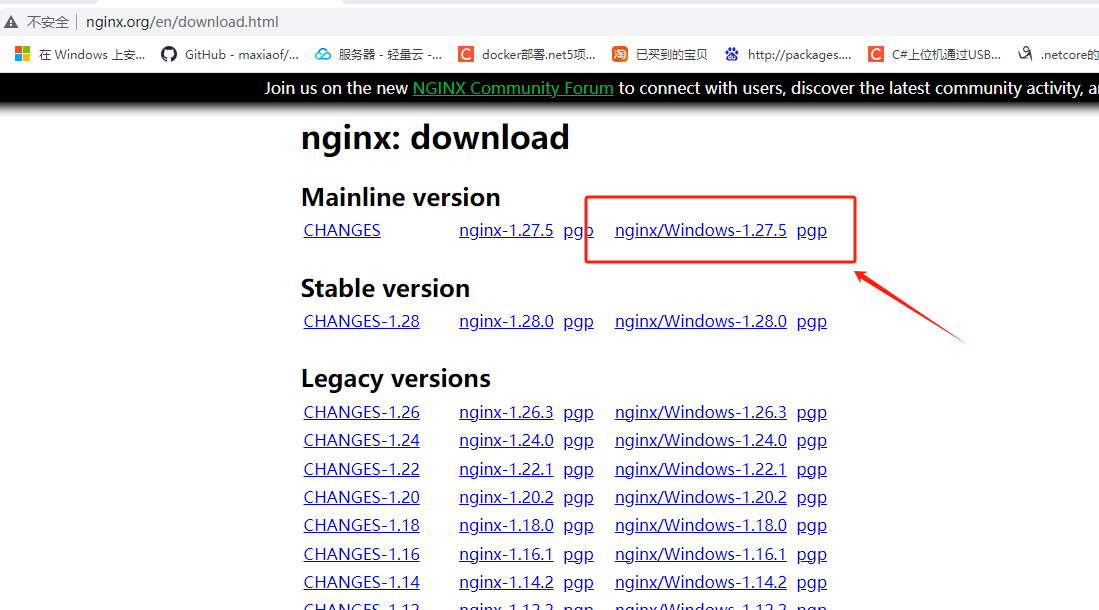Open CHANGES-1.26 link
Image resolution: width=1099 pixels, height=610 pixels.
362,412
